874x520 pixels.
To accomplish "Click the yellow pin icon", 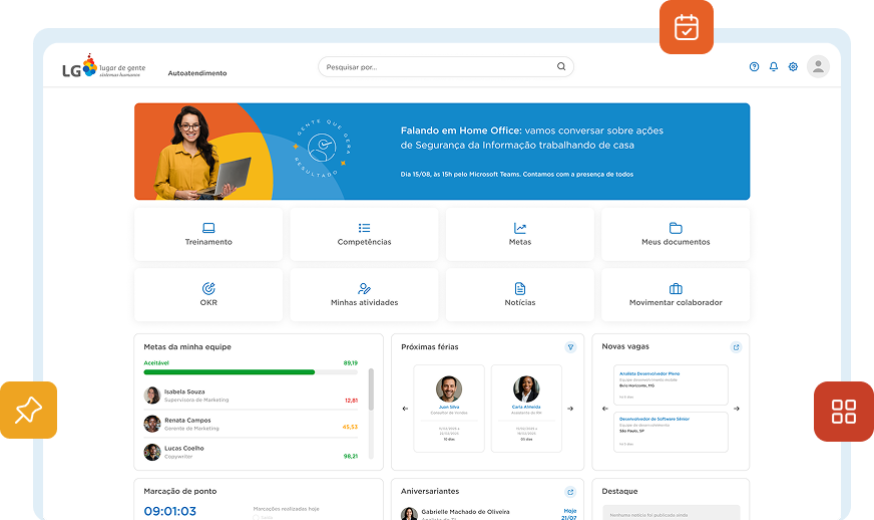I will pos(28,410).
